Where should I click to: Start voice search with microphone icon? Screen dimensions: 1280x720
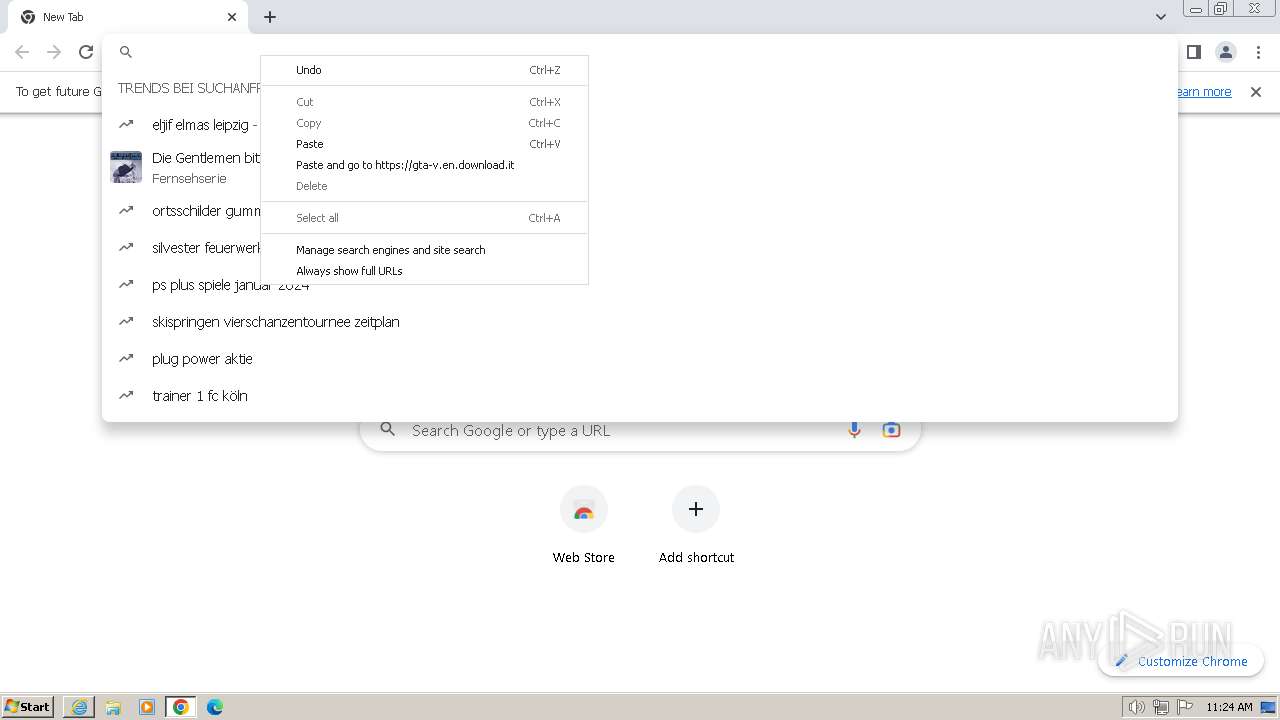[x=854, y=430]
